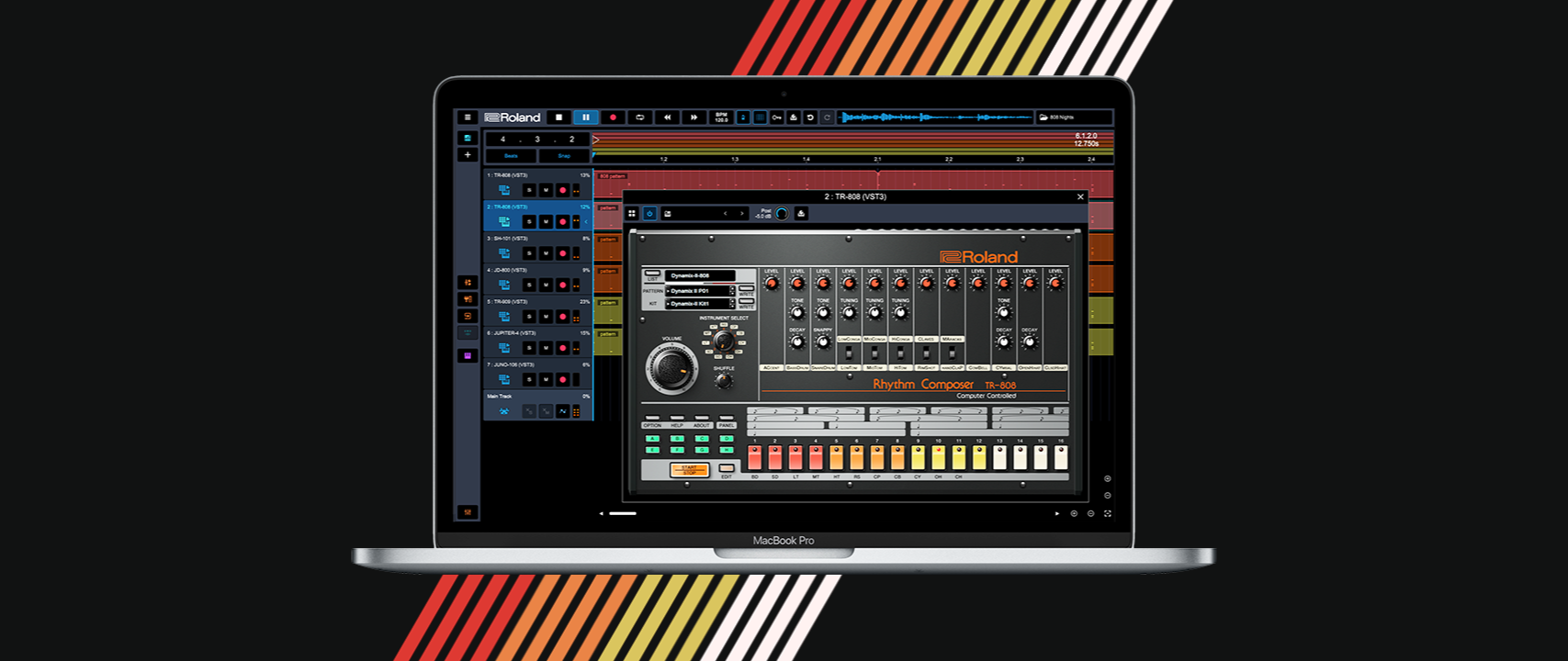Open the PATTERN selector showing Dynamix II P01
Viewport: 1568px width, 661px height.
(700, 291)
